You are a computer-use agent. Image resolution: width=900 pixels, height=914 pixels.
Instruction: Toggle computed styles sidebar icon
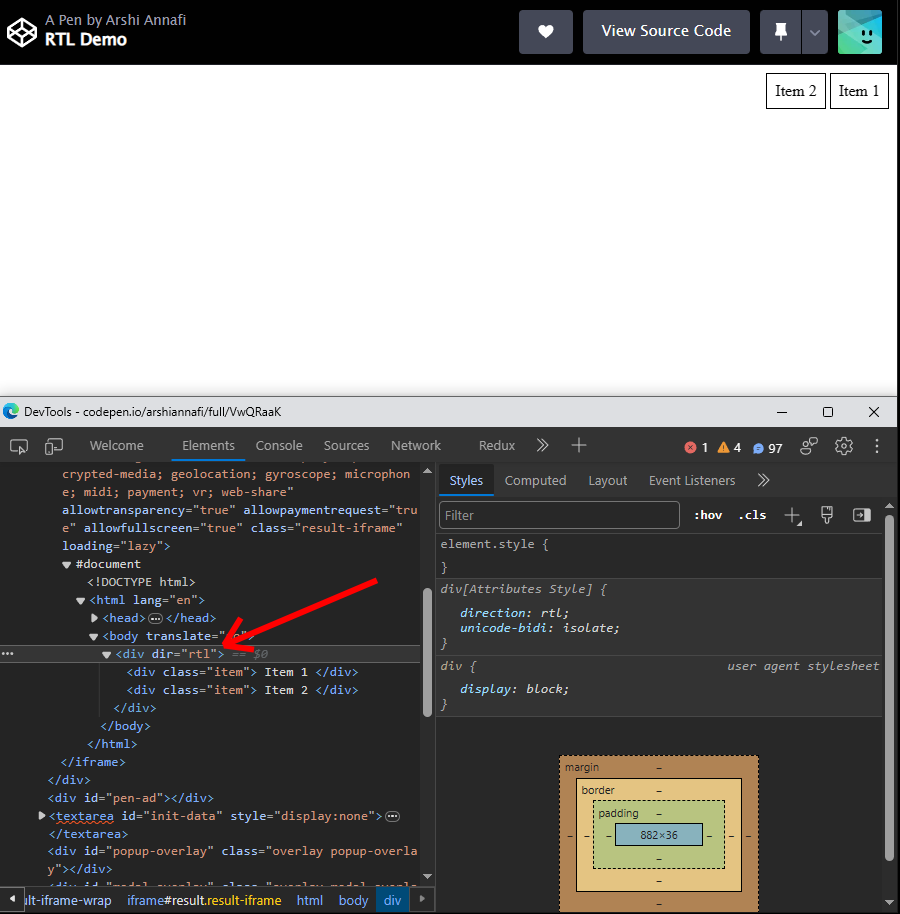click(862, 515)
